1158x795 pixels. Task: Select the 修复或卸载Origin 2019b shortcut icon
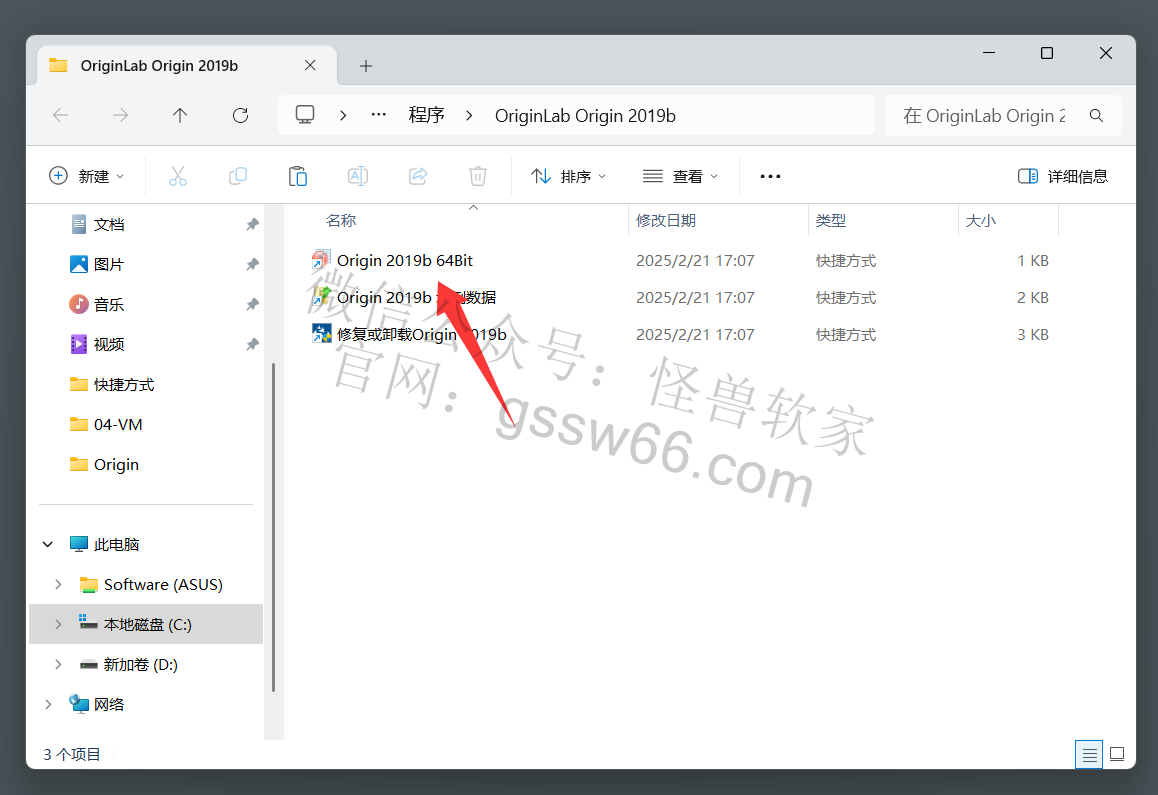pos(321,334)
